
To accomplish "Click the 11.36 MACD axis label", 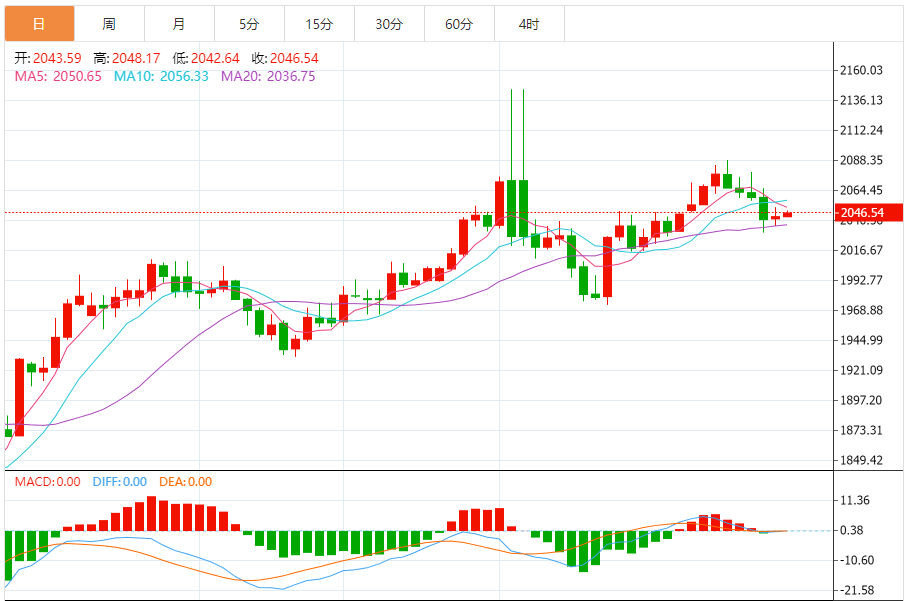I will pyautogui.click(x=855, y=501).
